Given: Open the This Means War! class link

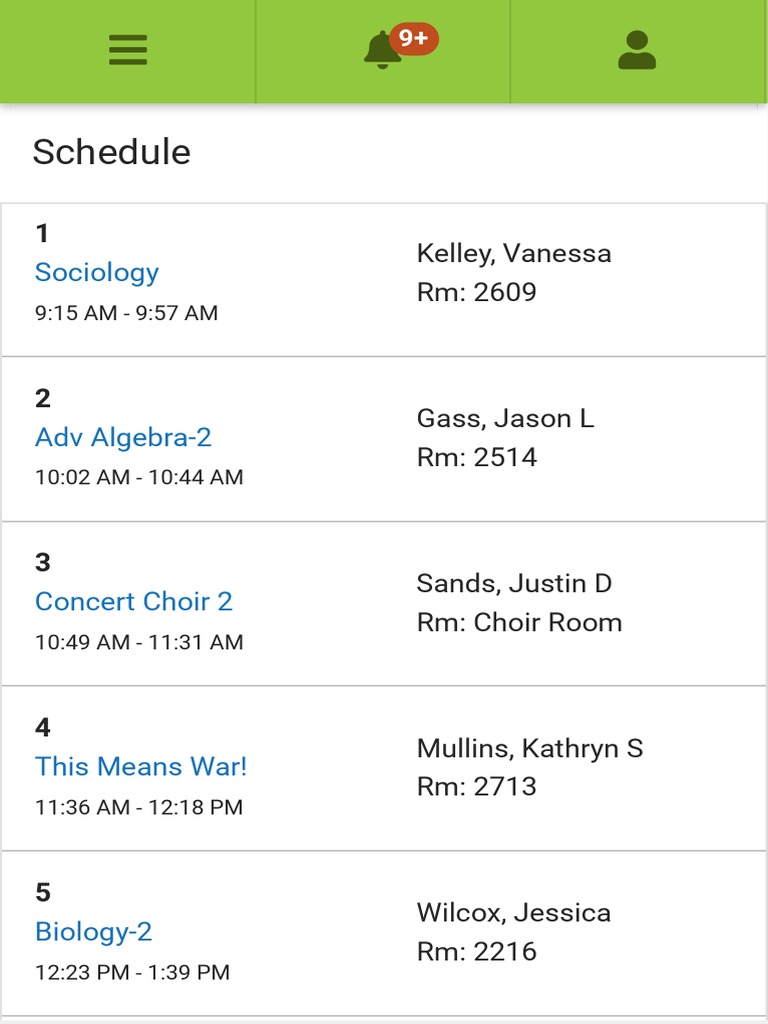Looking at the screenshot, I should (x=141, y=766).
